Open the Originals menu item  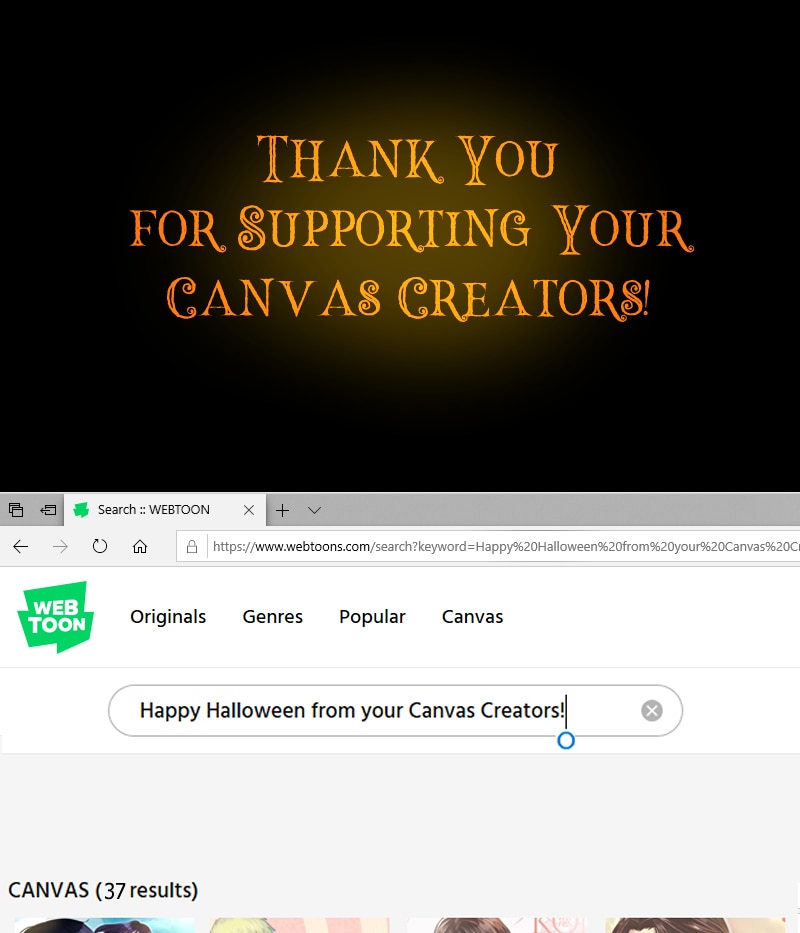168,617
